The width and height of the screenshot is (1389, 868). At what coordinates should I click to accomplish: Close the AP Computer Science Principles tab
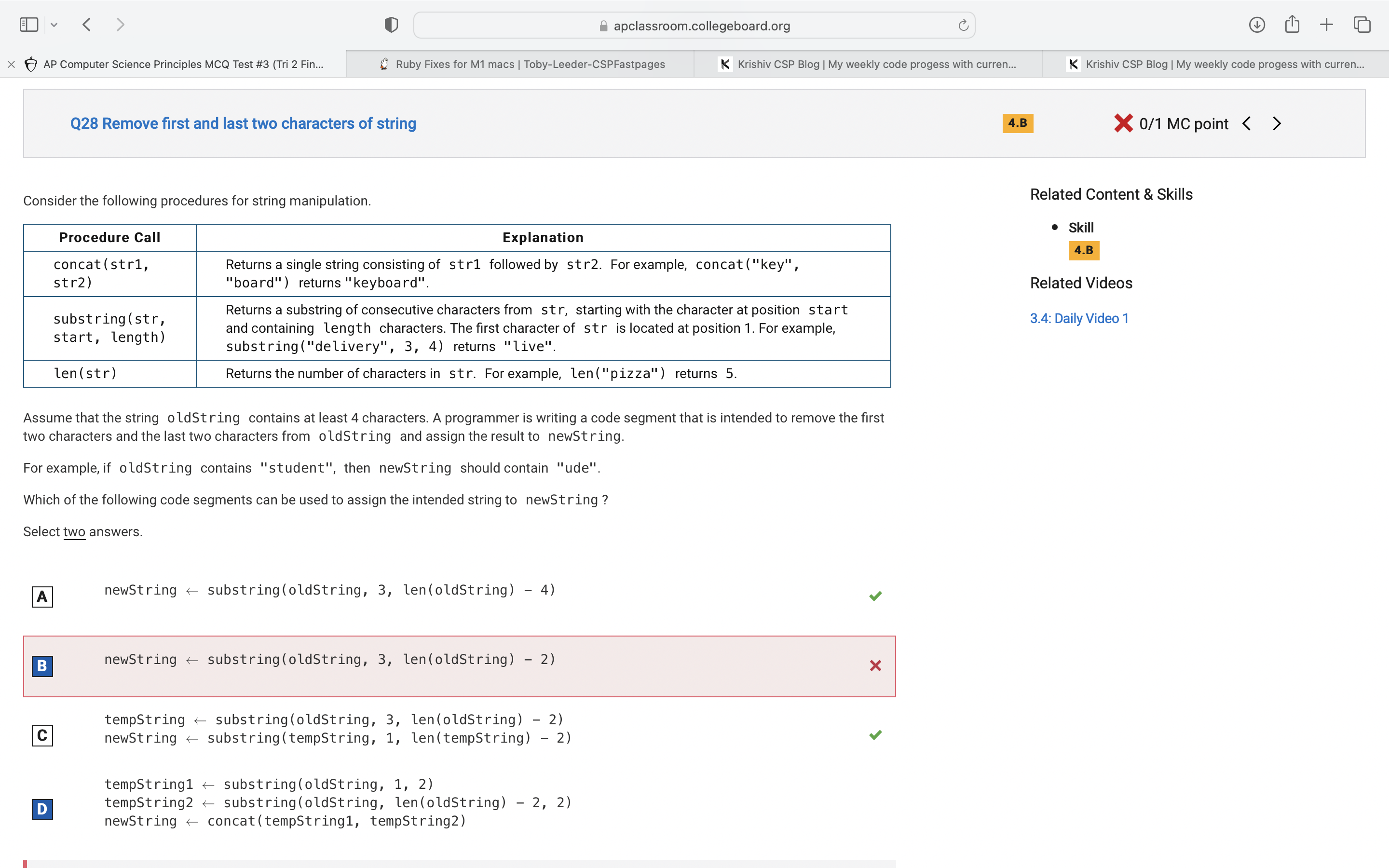(11, 64)
